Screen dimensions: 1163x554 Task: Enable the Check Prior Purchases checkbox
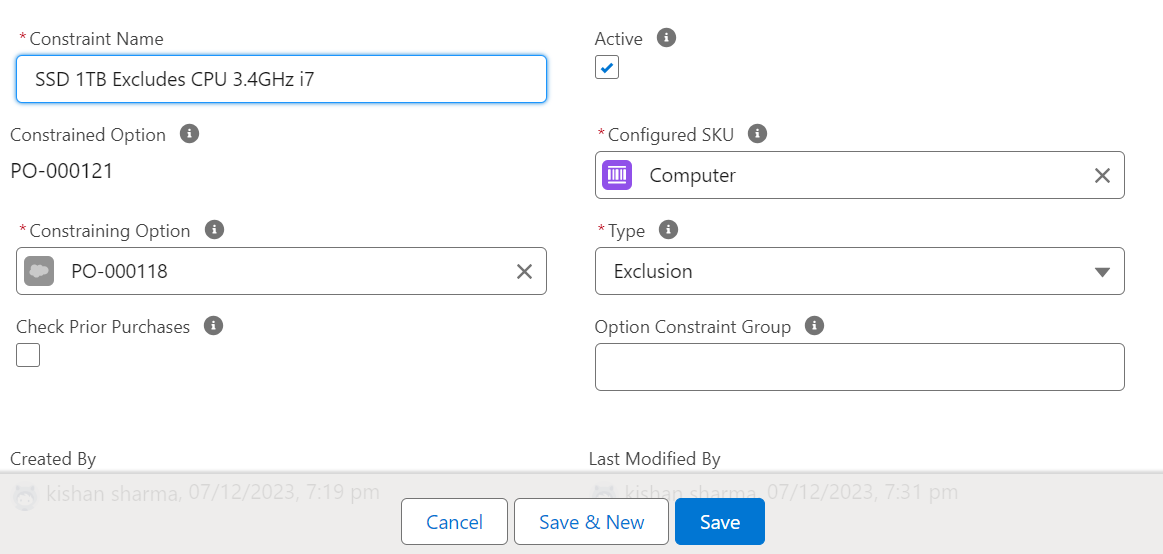[x=28, y=355]
